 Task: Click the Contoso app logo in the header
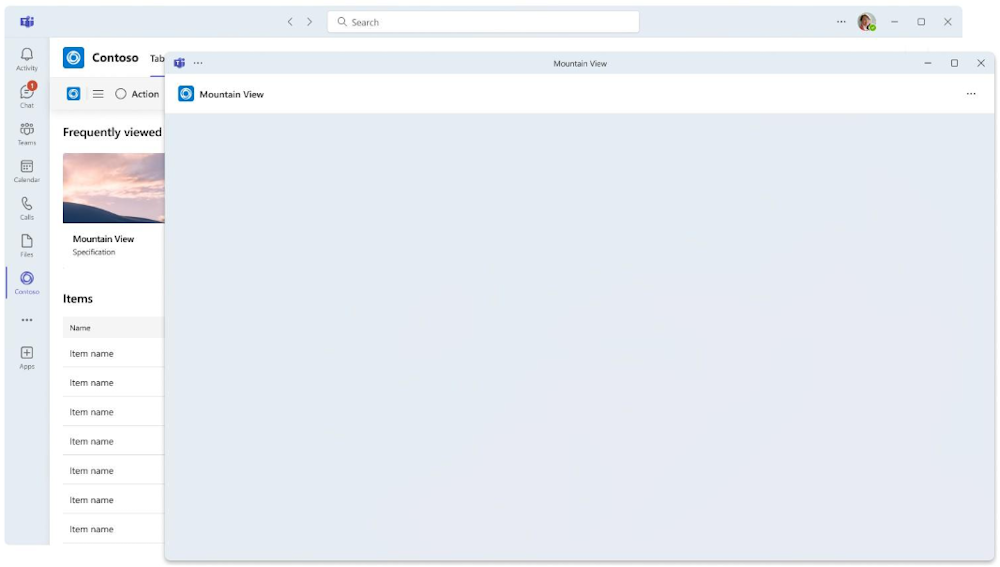point(73,57)
